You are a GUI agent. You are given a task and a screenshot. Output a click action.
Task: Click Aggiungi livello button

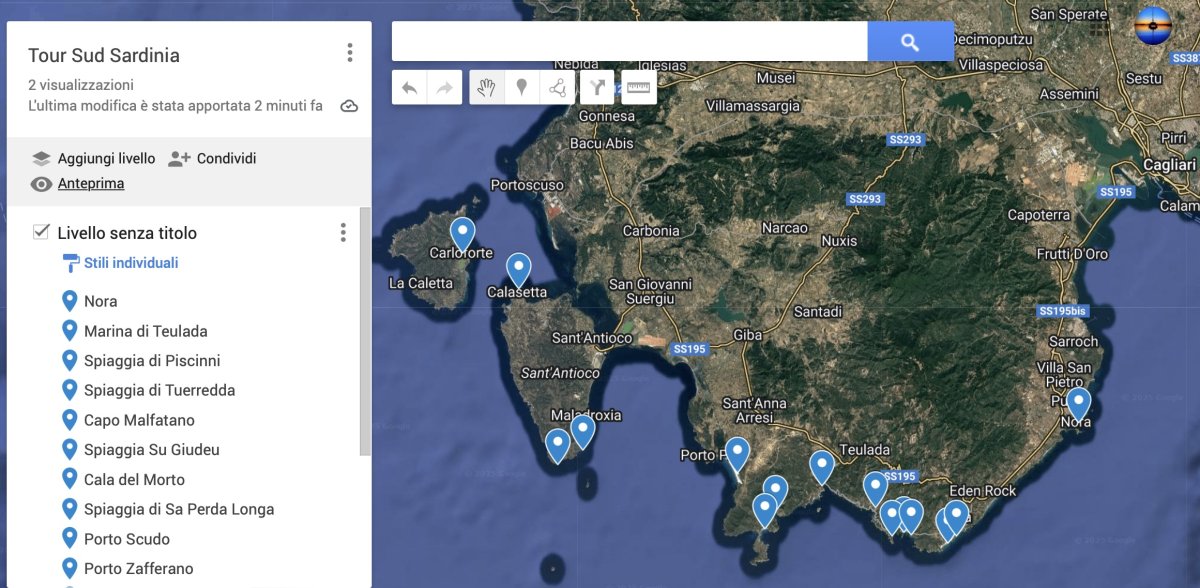click(94, 158)
